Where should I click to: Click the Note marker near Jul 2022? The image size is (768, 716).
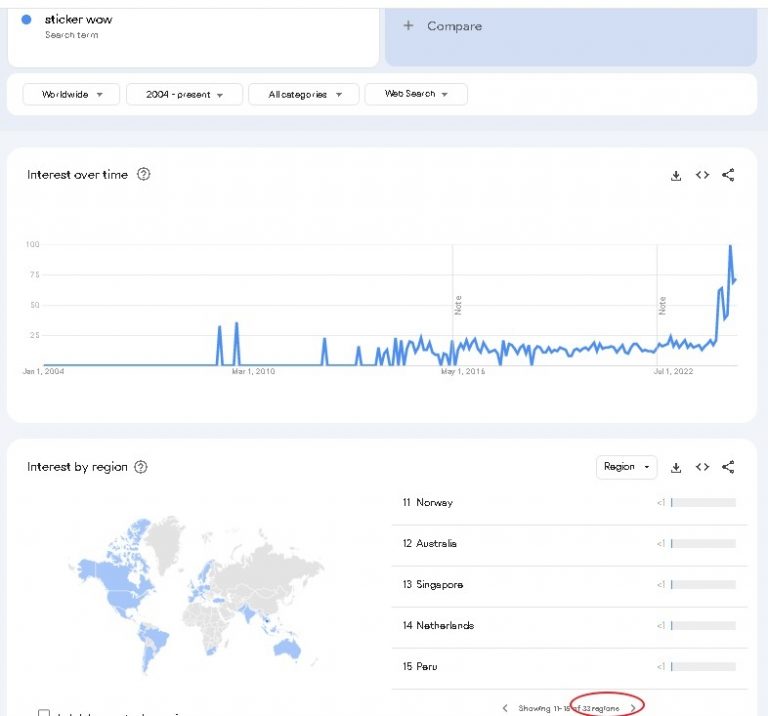click(662, 305)
